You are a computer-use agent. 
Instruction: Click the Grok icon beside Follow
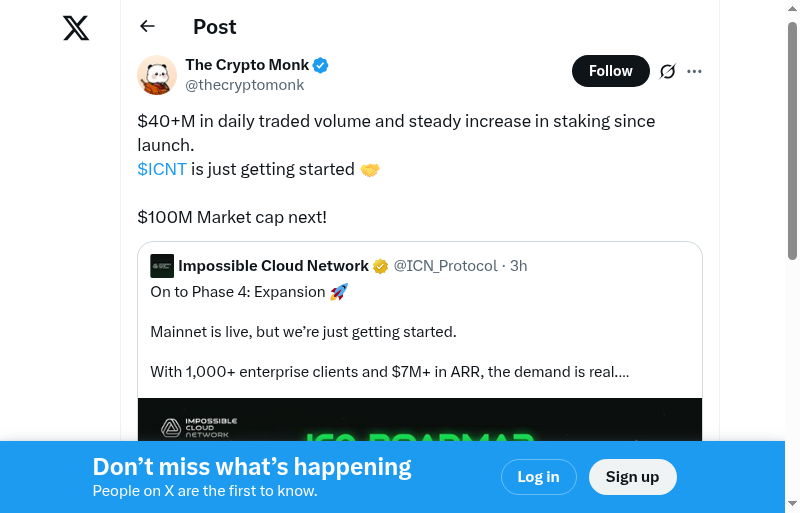click(x=668, y=71)
